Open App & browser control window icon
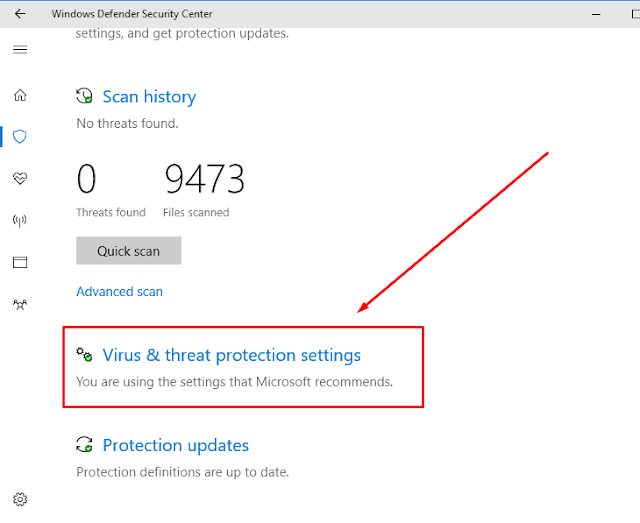640x523 pixels. click(20, 262)
